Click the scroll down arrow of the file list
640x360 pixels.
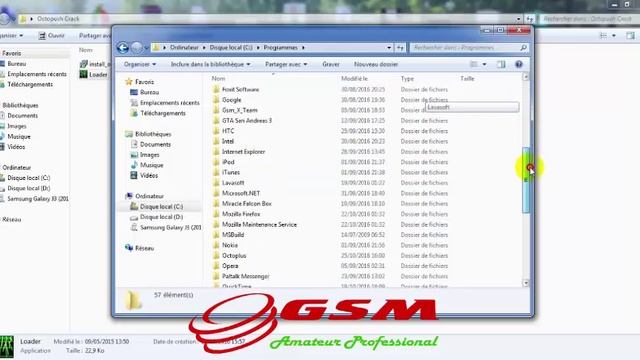coord(526,283)
